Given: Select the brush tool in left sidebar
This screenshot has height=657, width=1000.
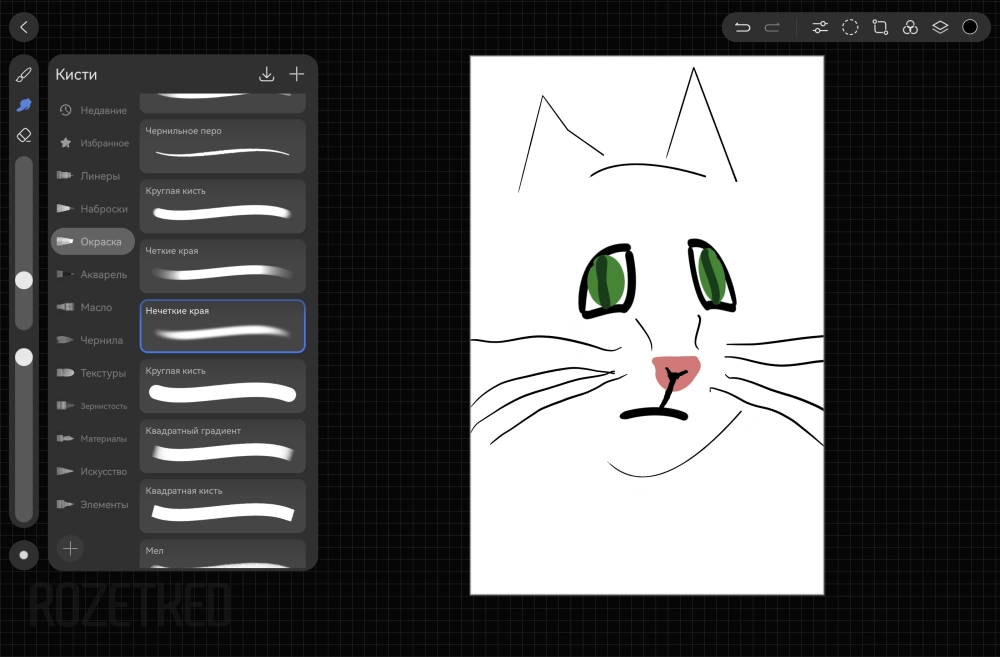Looking at the screenshot, I should (x=24, y=75).
